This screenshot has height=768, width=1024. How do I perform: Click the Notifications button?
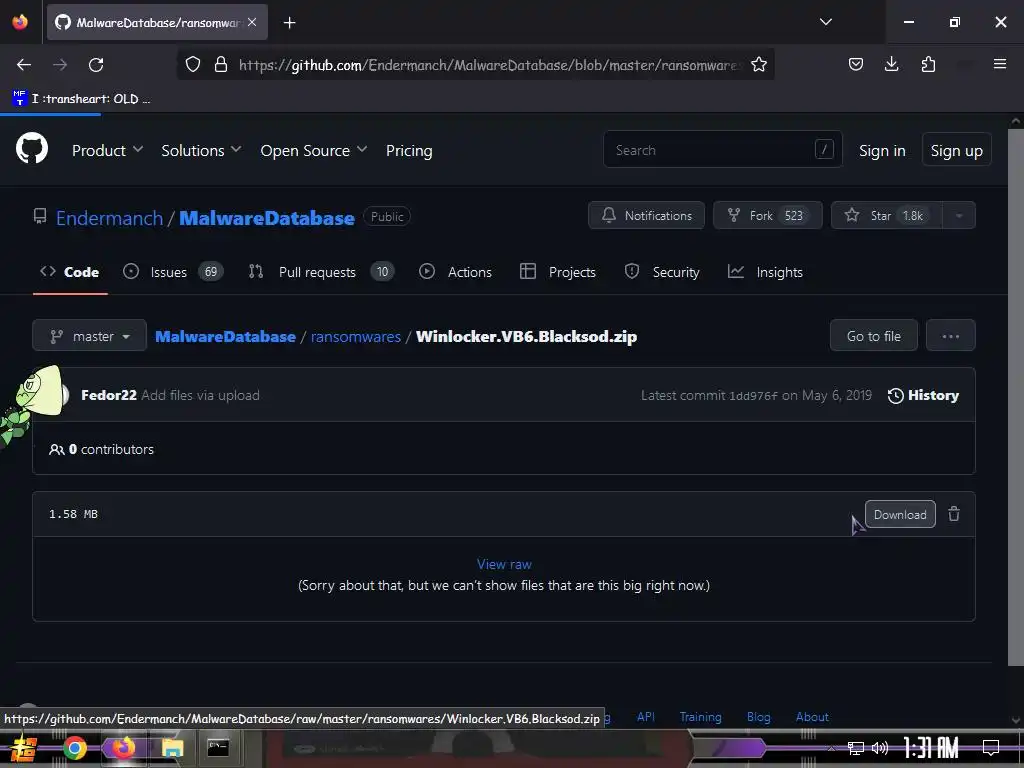coord(647,216)
